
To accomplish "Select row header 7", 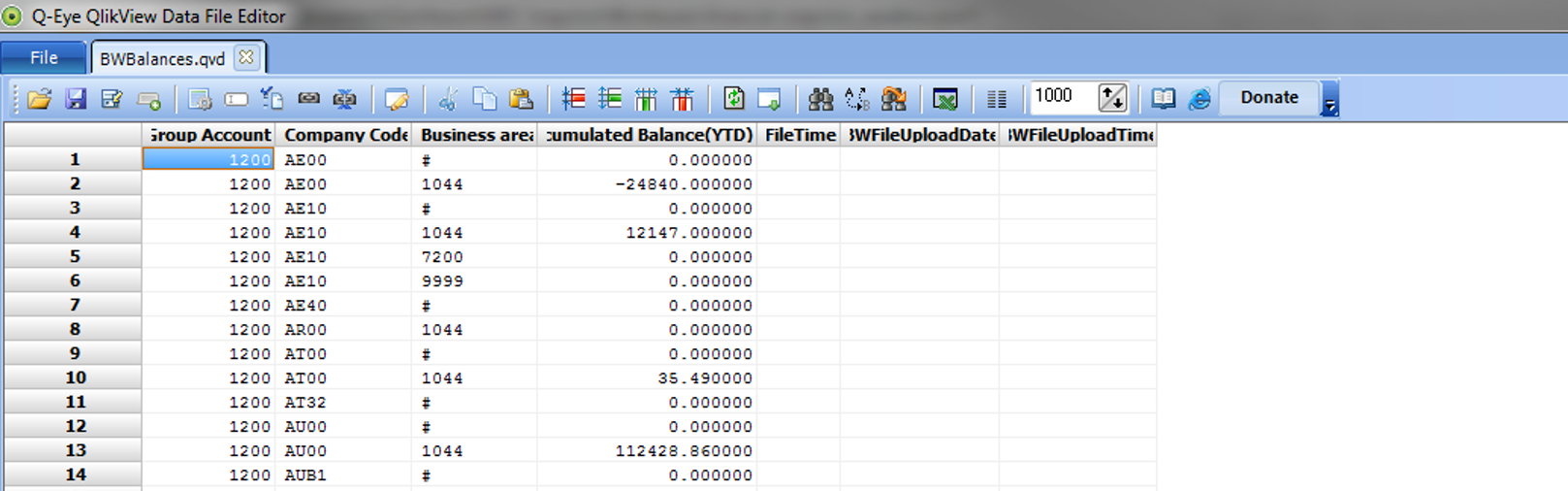I will pos(74,305).
